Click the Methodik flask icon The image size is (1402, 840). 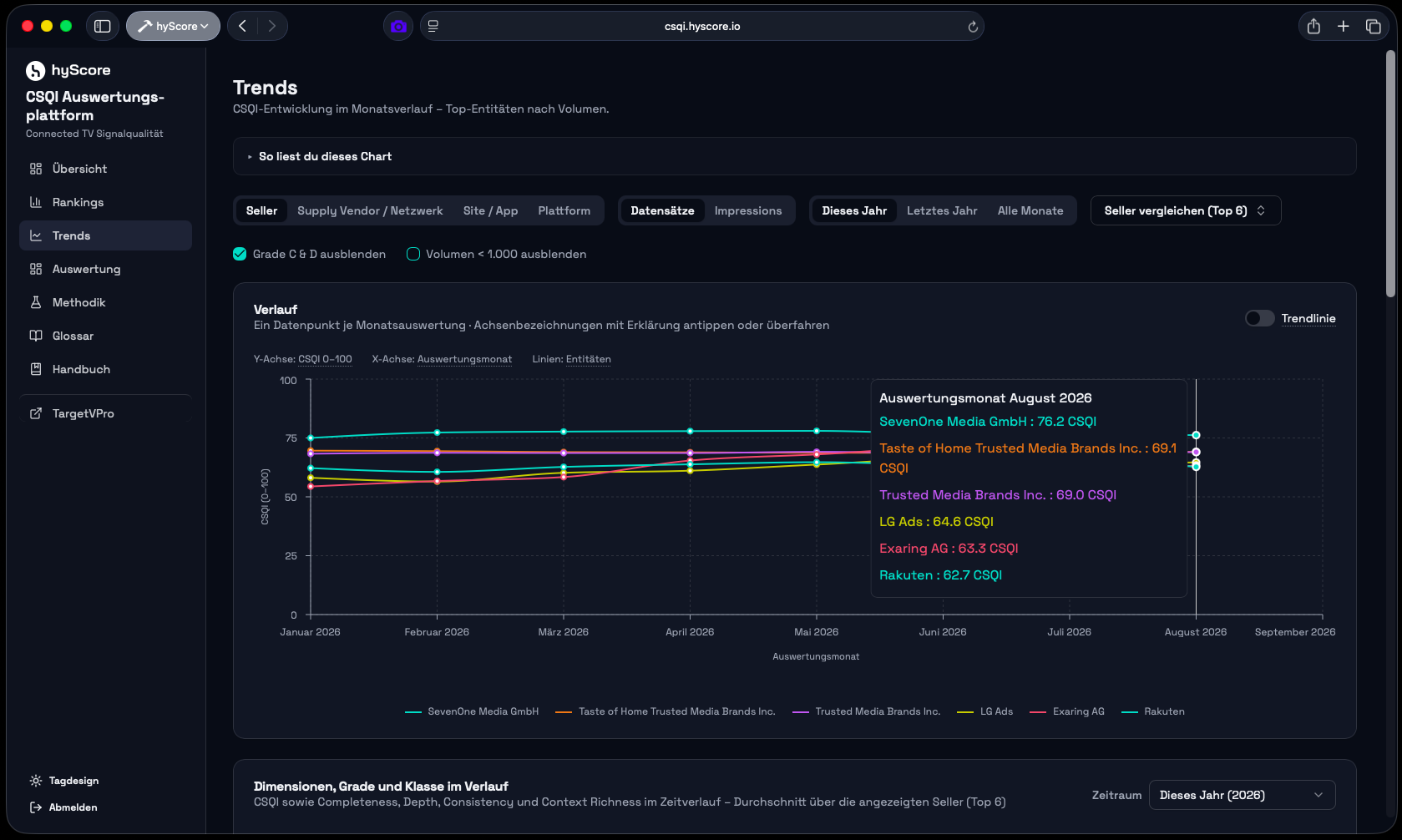(36, 302)
